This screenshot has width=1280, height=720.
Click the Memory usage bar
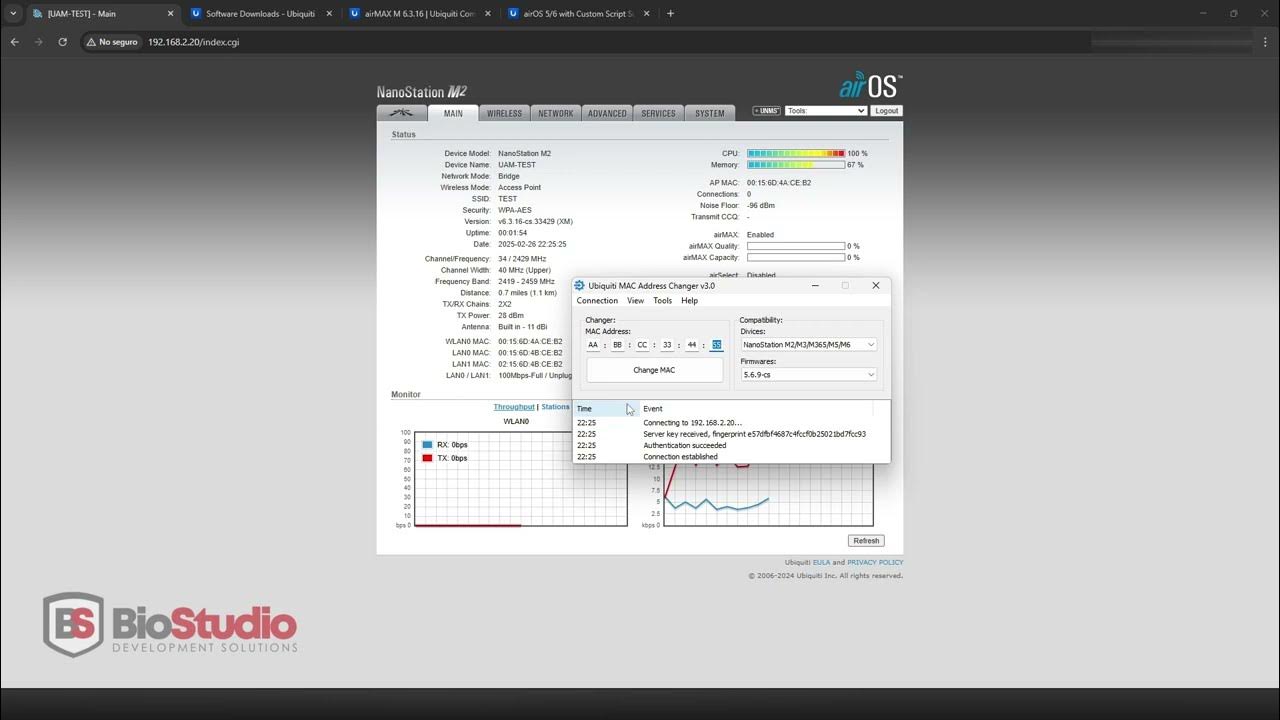point(796,165)
